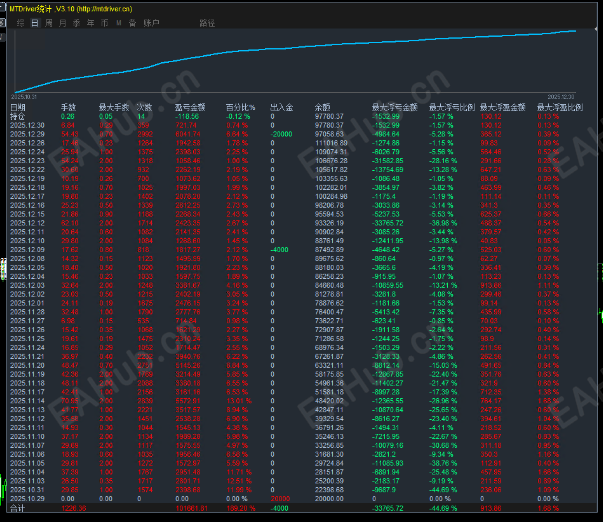Viewport: 603px width, 522px height.
Task: Click the 手数 column header
Action: pos(68,107)
